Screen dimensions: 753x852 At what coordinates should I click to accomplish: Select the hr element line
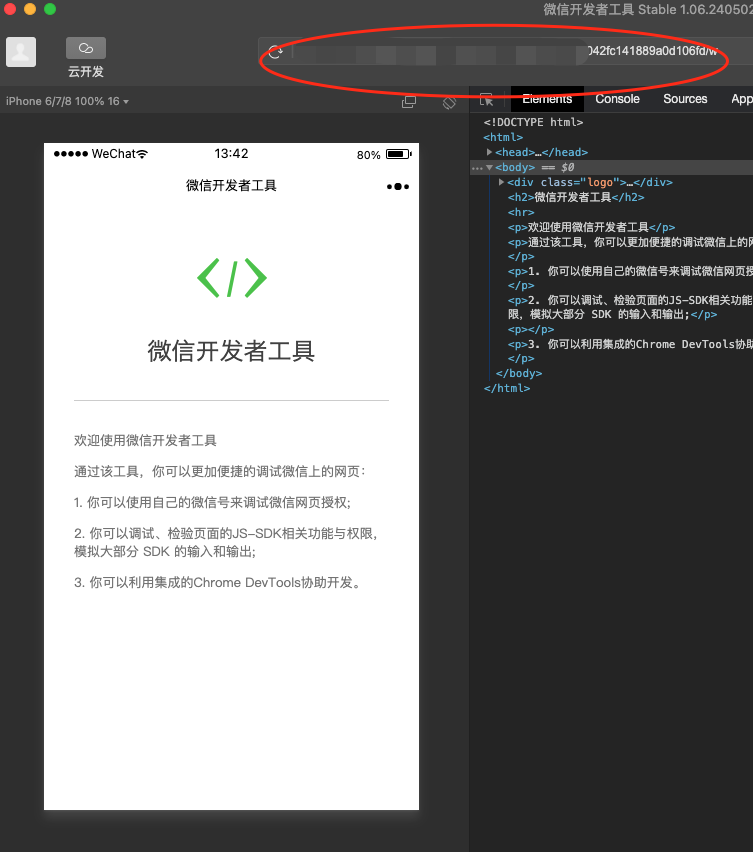pos(521,212)
